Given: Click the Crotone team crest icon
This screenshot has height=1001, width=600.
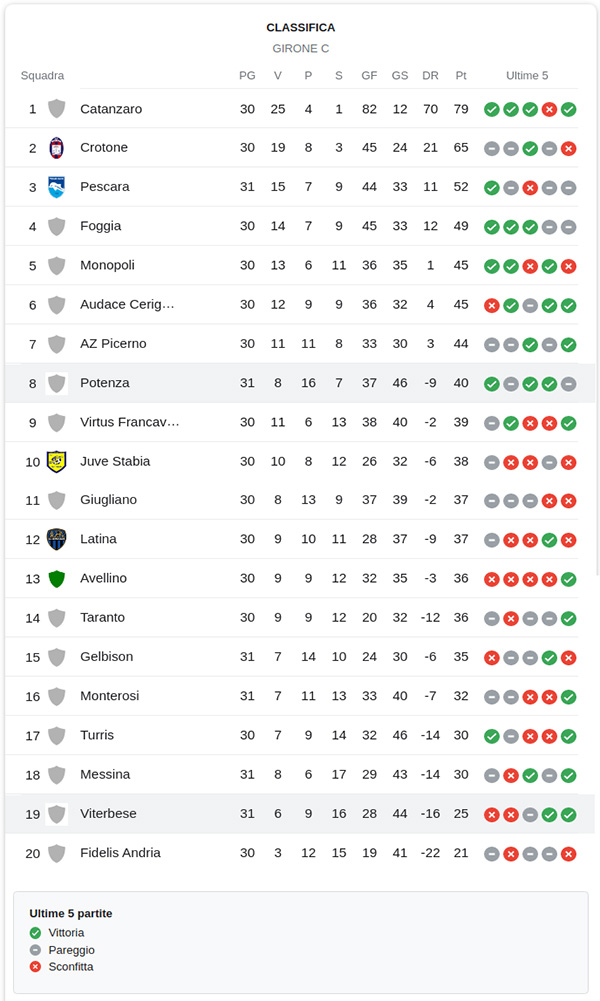Looking at the screenshot, I should coord(57,148).
